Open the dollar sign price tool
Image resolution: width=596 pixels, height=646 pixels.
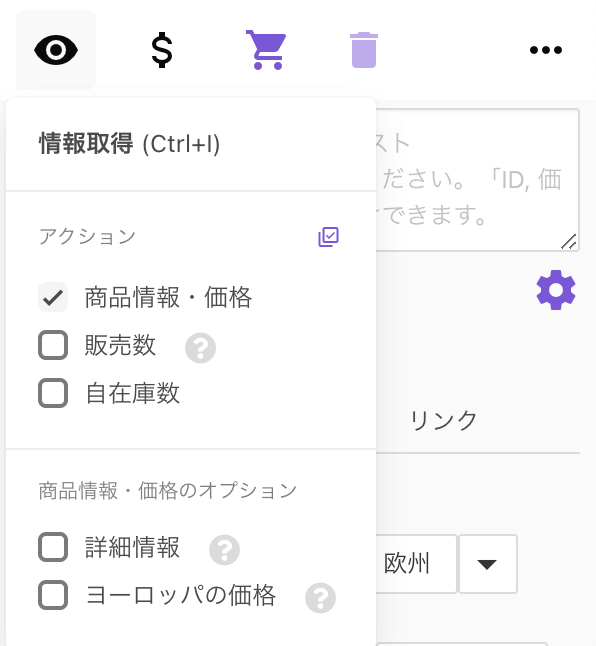coord(162,50)
